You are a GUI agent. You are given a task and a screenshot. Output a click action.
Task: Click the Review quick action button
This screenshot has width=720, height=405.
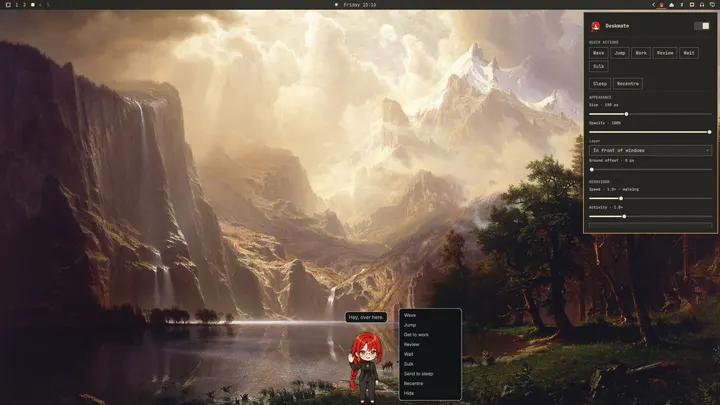[x=665, y=53]
